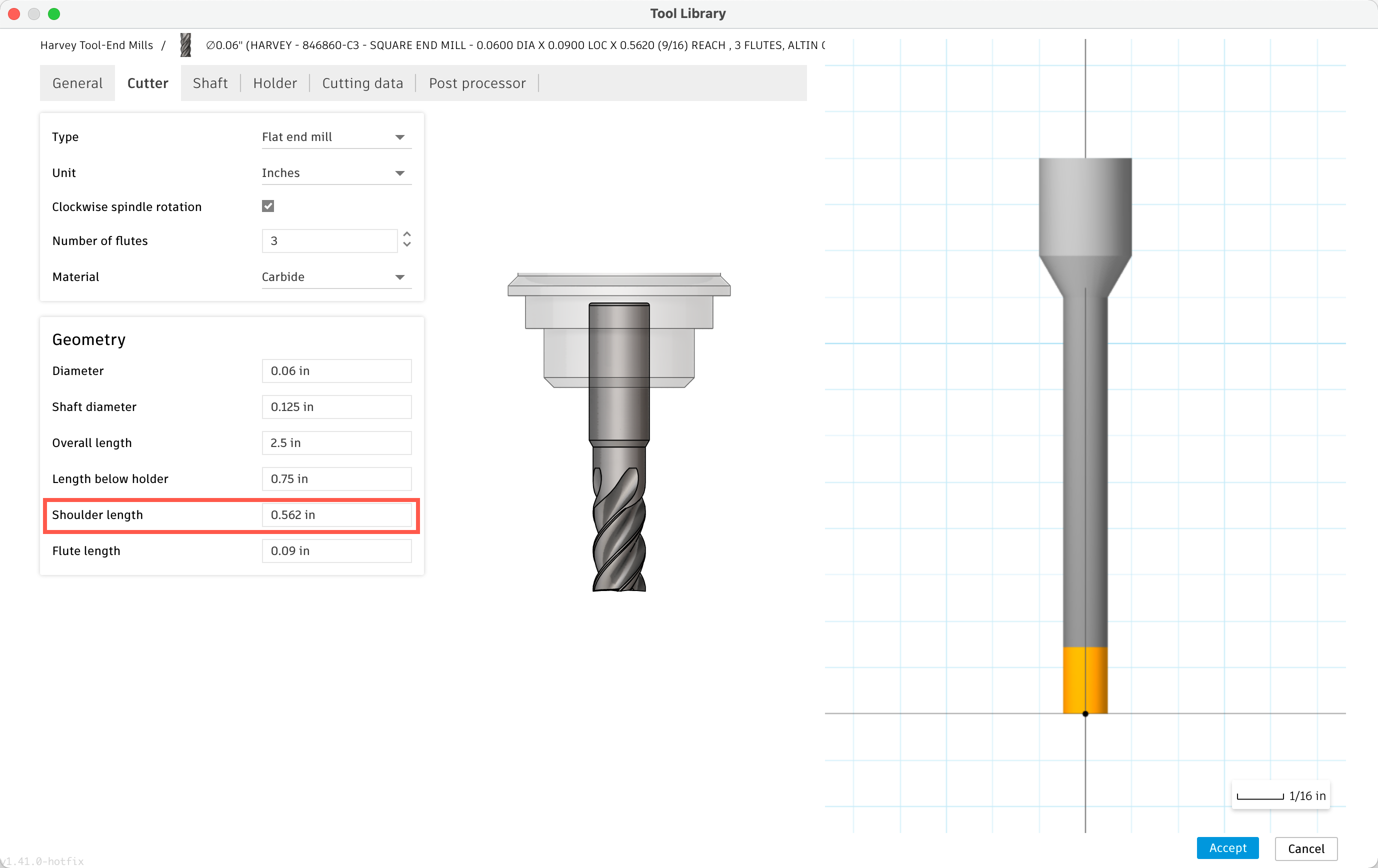
Task: Click the Flute length input field
Action: tap(336, 550)
